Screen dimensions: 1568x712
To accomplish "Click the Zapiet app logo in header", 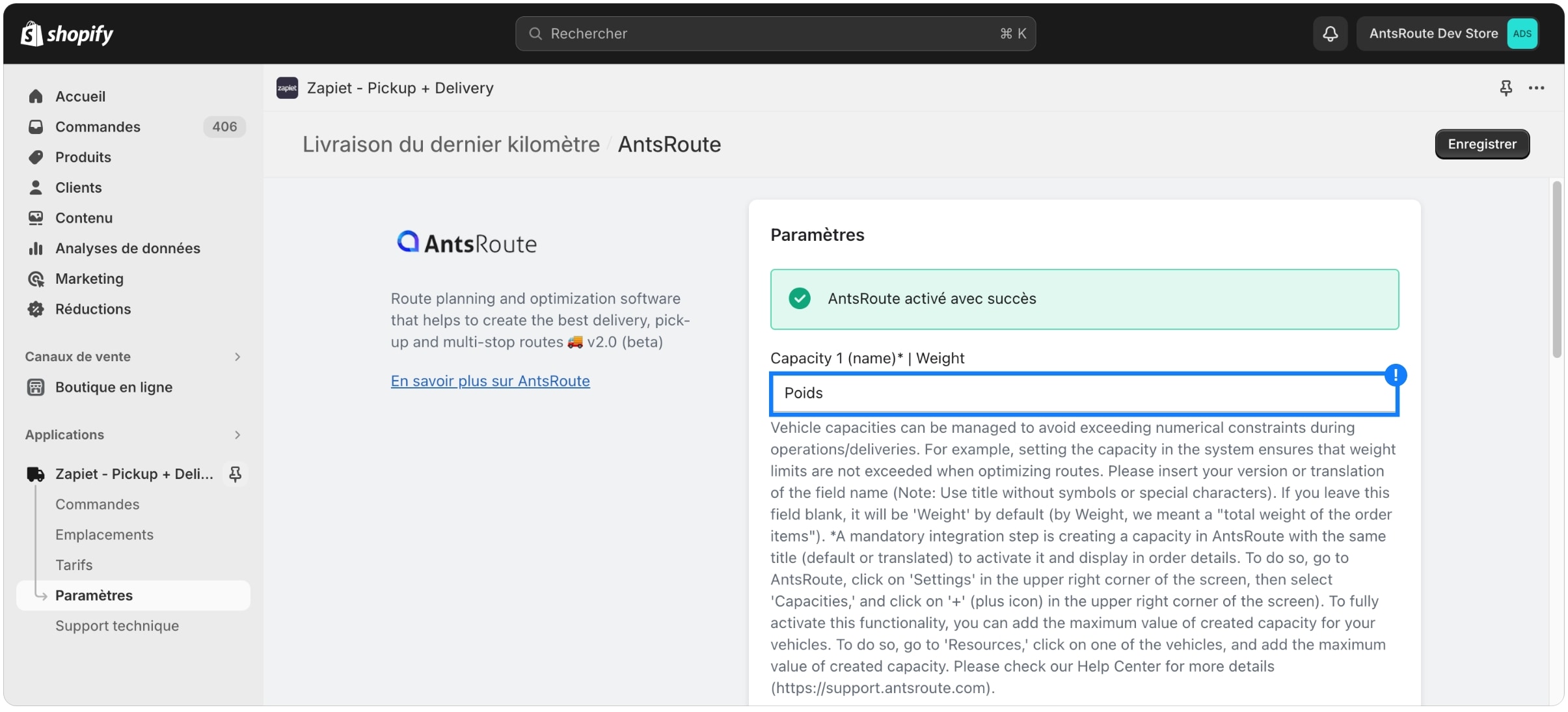I will [287, 88].
